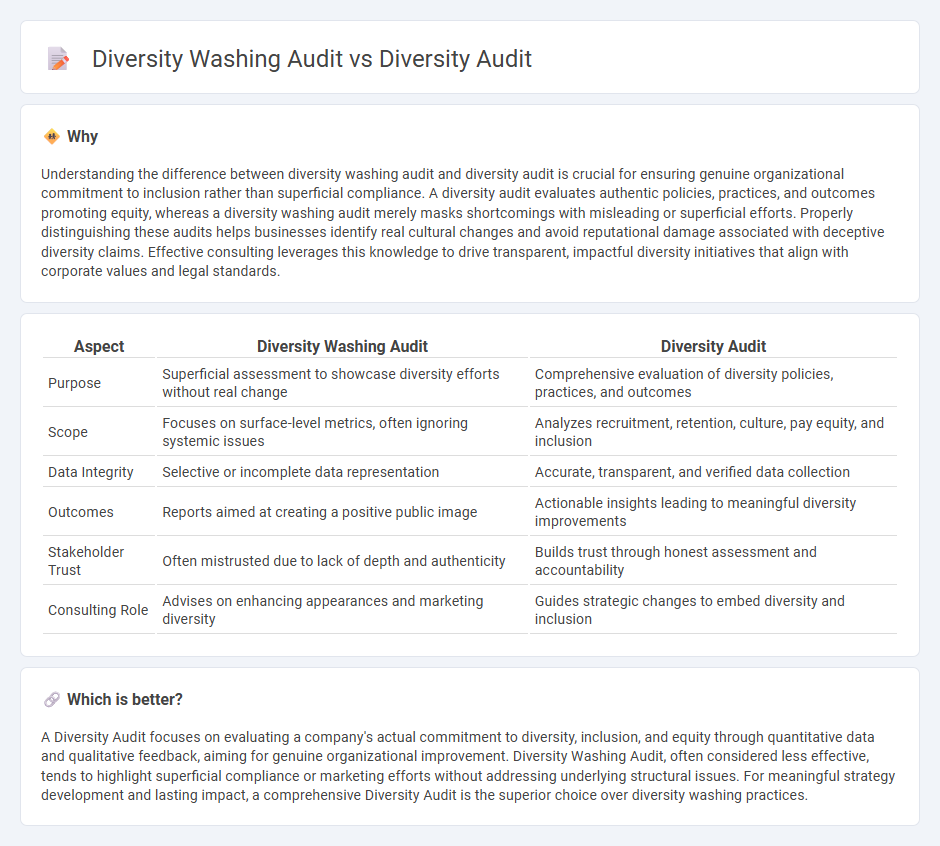Click the chain link icon beside Which is better?
940x846 pixels.
[x=52, y=700]
